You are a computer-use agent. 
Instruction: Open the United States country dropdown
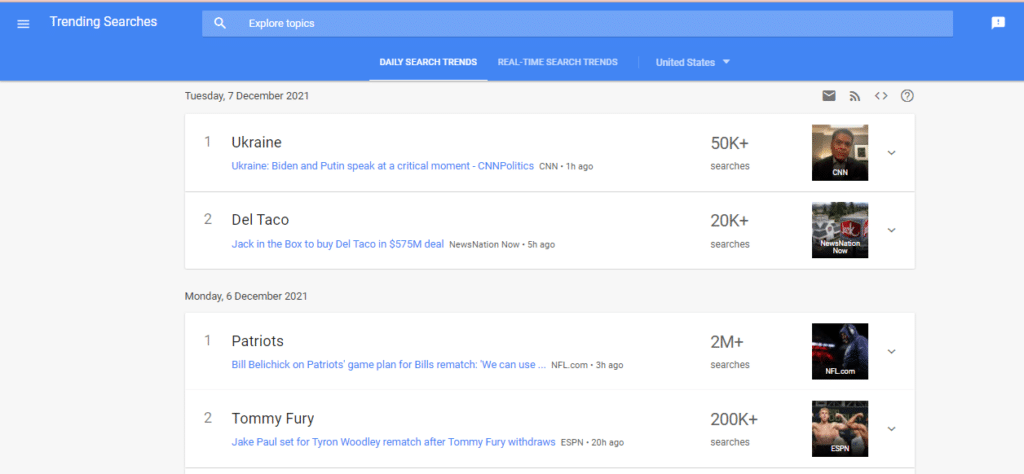(692, 63)
